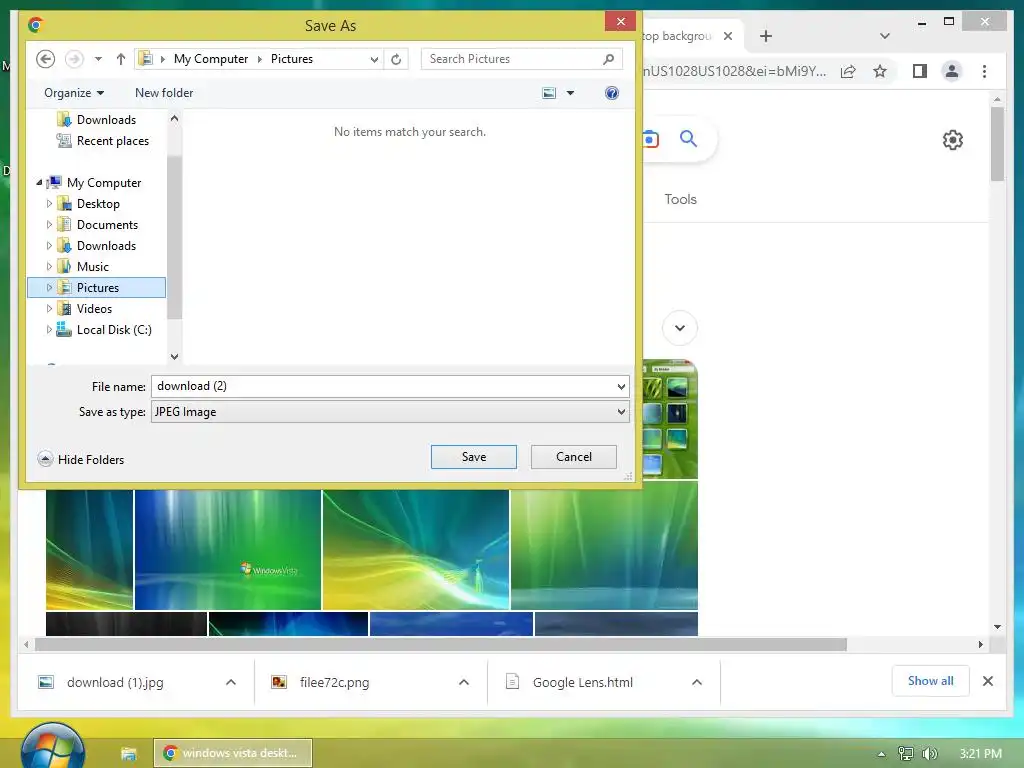Open the Windows Start orb
Screen dimensions: 1024x768
point(52,747)
